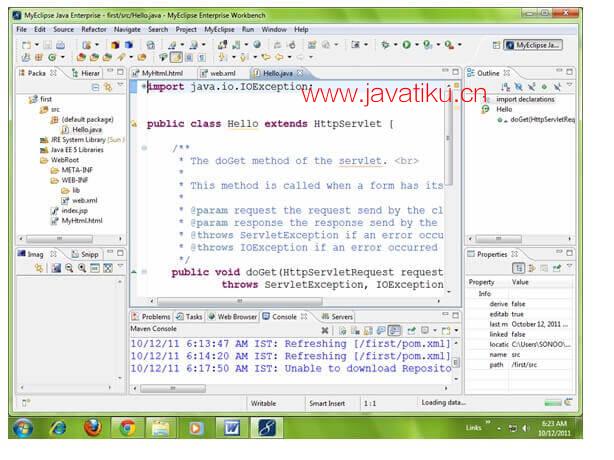
Task: Click the New file toolbar icon
Action: [26, 45]
